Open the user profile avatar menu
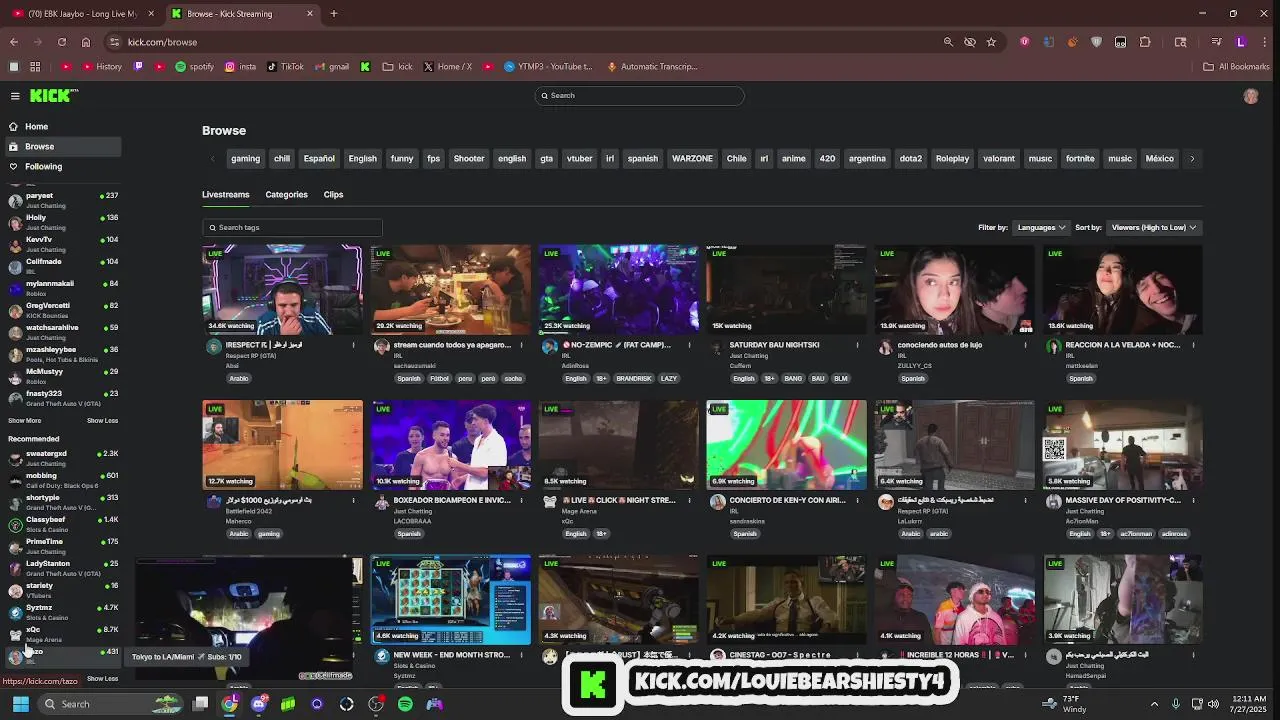The image size is (1280, 720). coord(1250,96)
